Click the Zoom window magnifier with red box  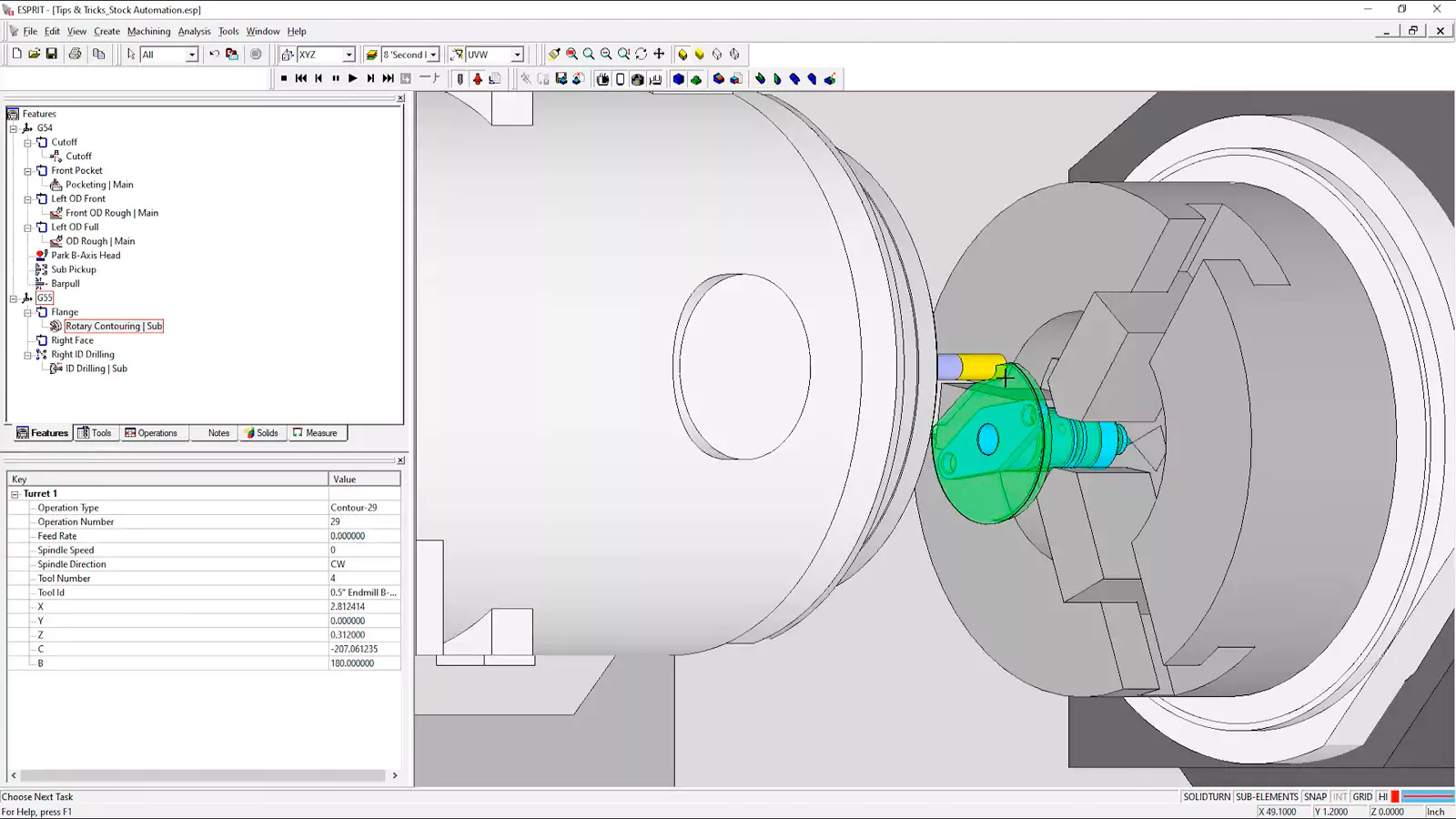coord(571,55)
